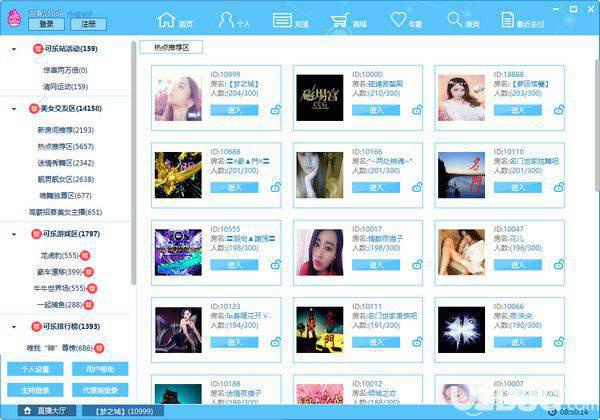The height and width of the screenshot is (420, 600).
Task: Select sidebar item with count (686)
Action: click(x=59, y=348)
